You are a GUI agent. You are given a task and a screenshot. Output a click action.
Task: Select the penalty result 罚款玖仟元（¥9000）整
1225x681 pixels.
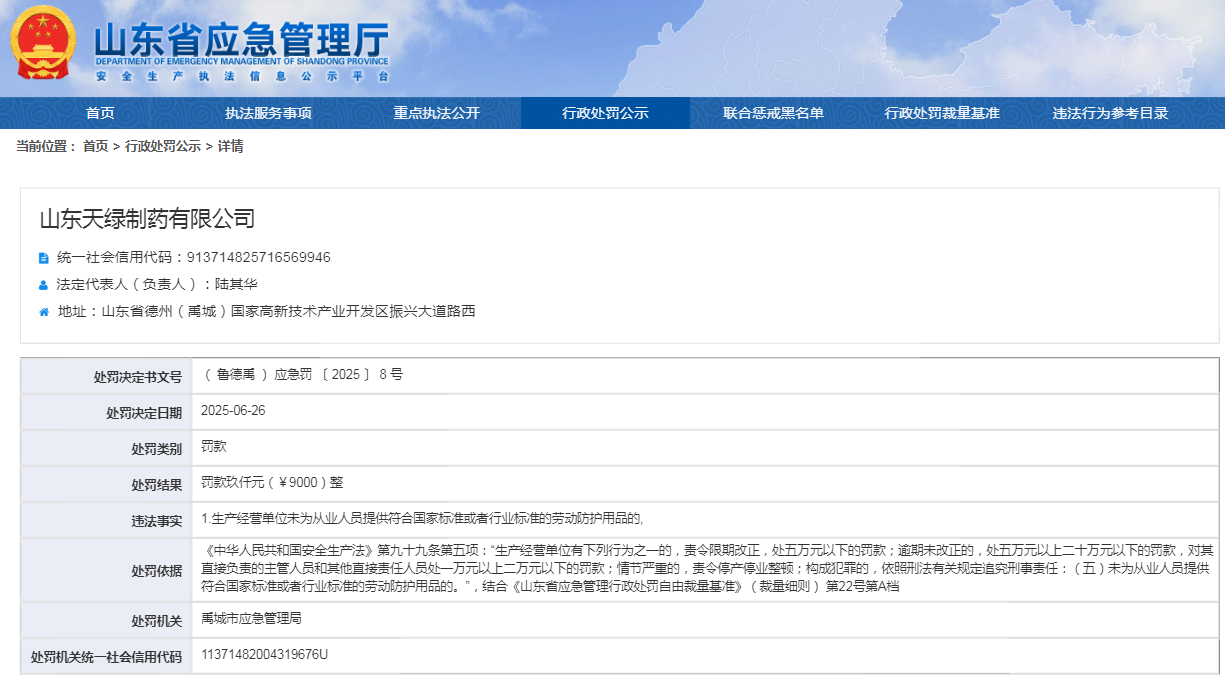(272, 483)
